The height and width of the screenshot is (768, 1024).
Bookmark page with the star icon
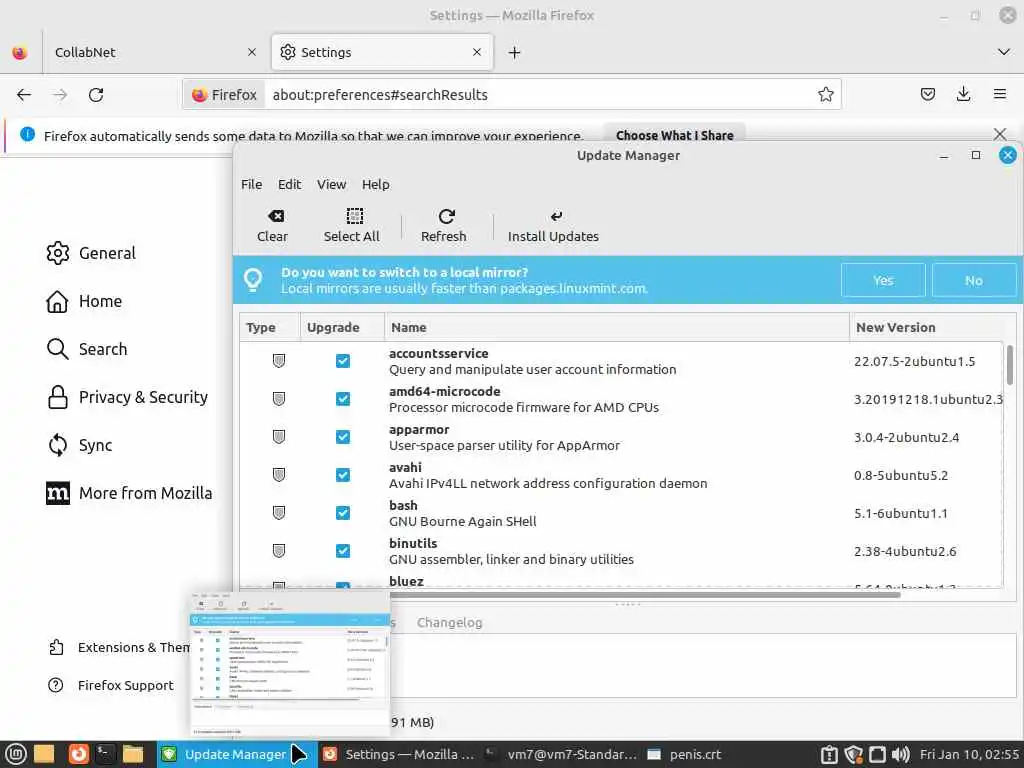[825, 95]
